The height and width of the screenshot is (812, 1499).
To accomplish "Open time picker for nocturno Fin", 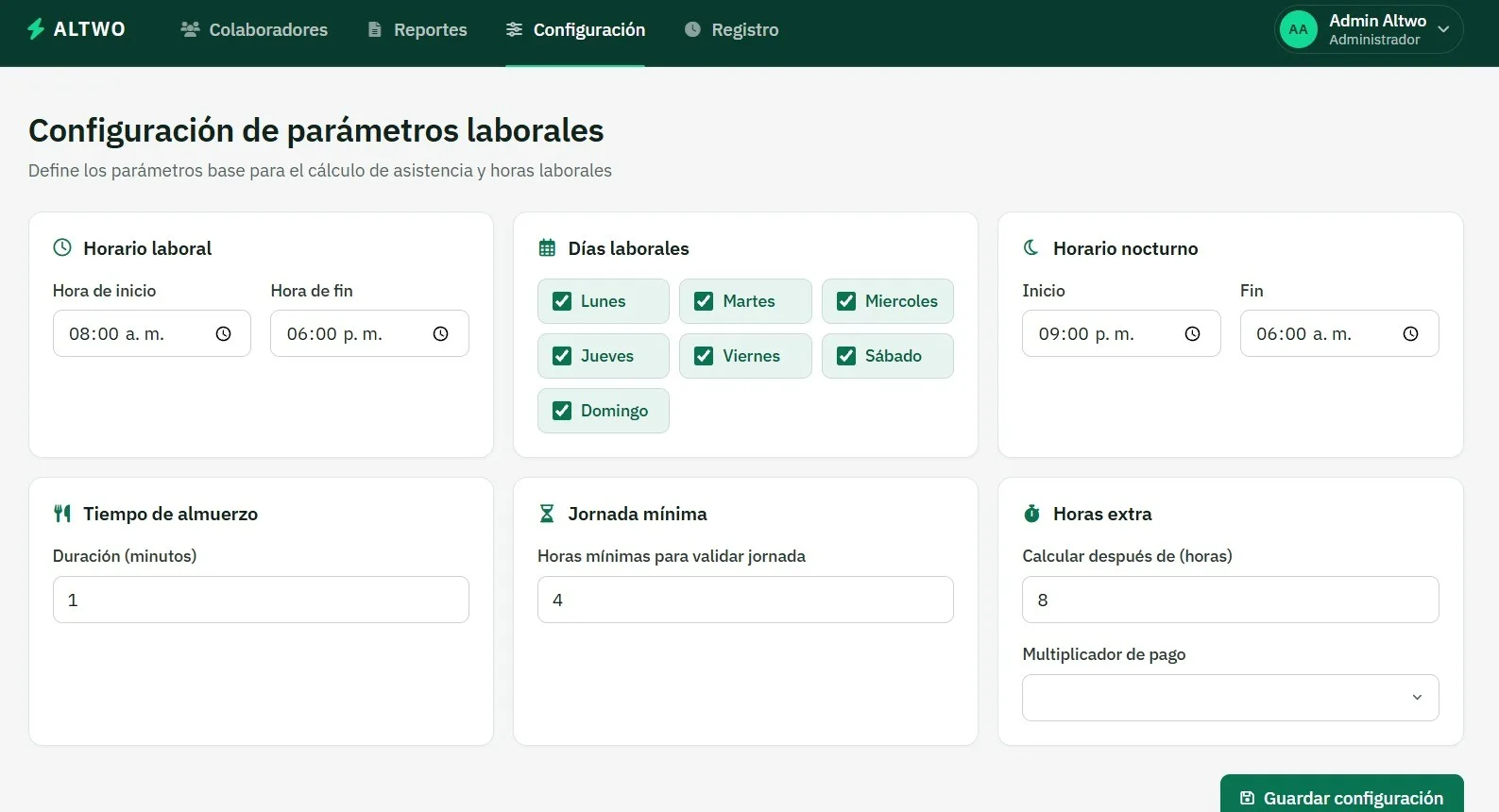I will click(x=1410, y=333).
